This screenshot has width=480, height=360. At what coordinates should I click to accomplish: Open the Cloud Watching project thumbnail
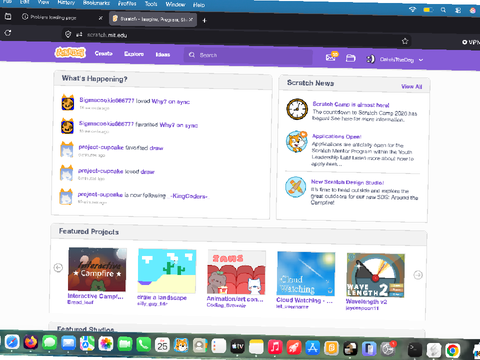(x=306, y=274)
